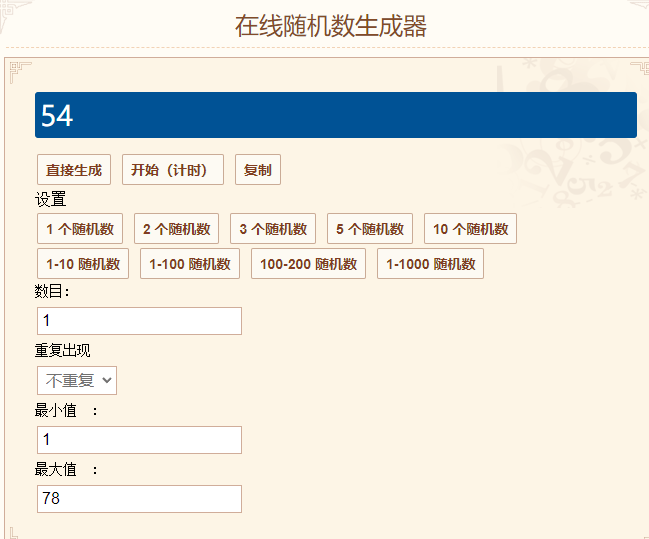
Task: Apply the 1-1000 随机数 range preset
Action: 430,264
